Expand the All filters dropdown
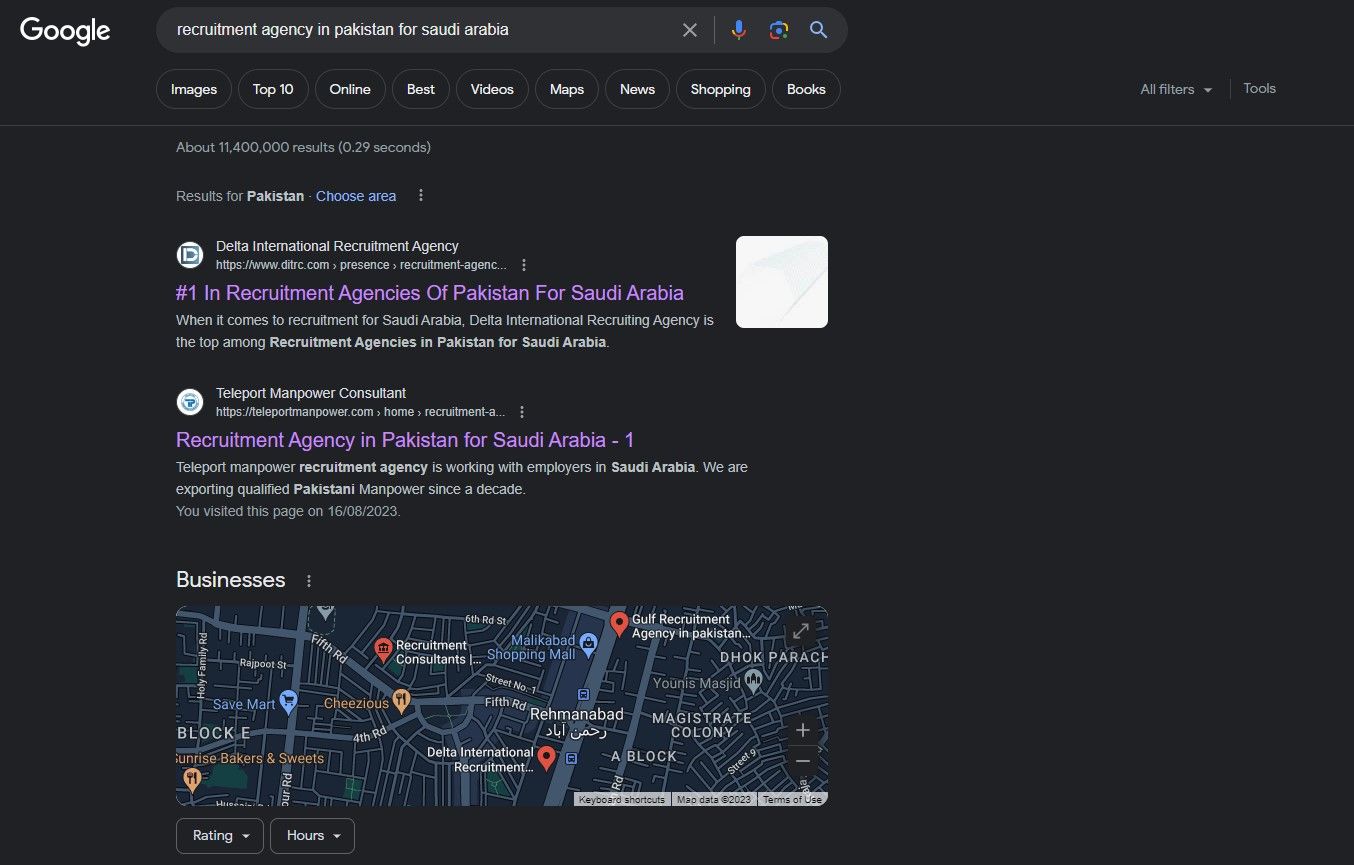 [x=1176, y=89]
